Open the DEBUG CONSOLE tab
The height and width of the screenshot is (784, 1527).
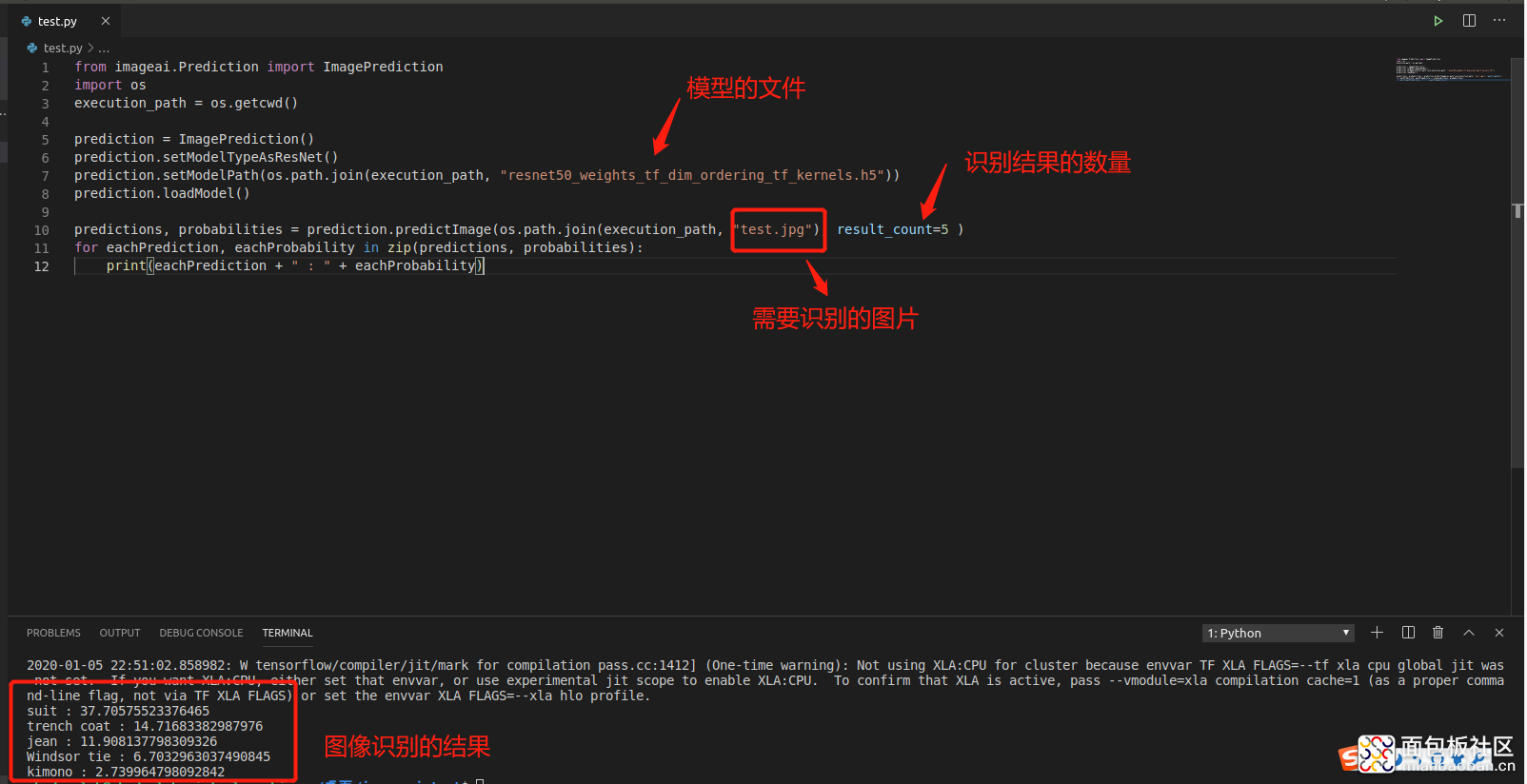201,633
